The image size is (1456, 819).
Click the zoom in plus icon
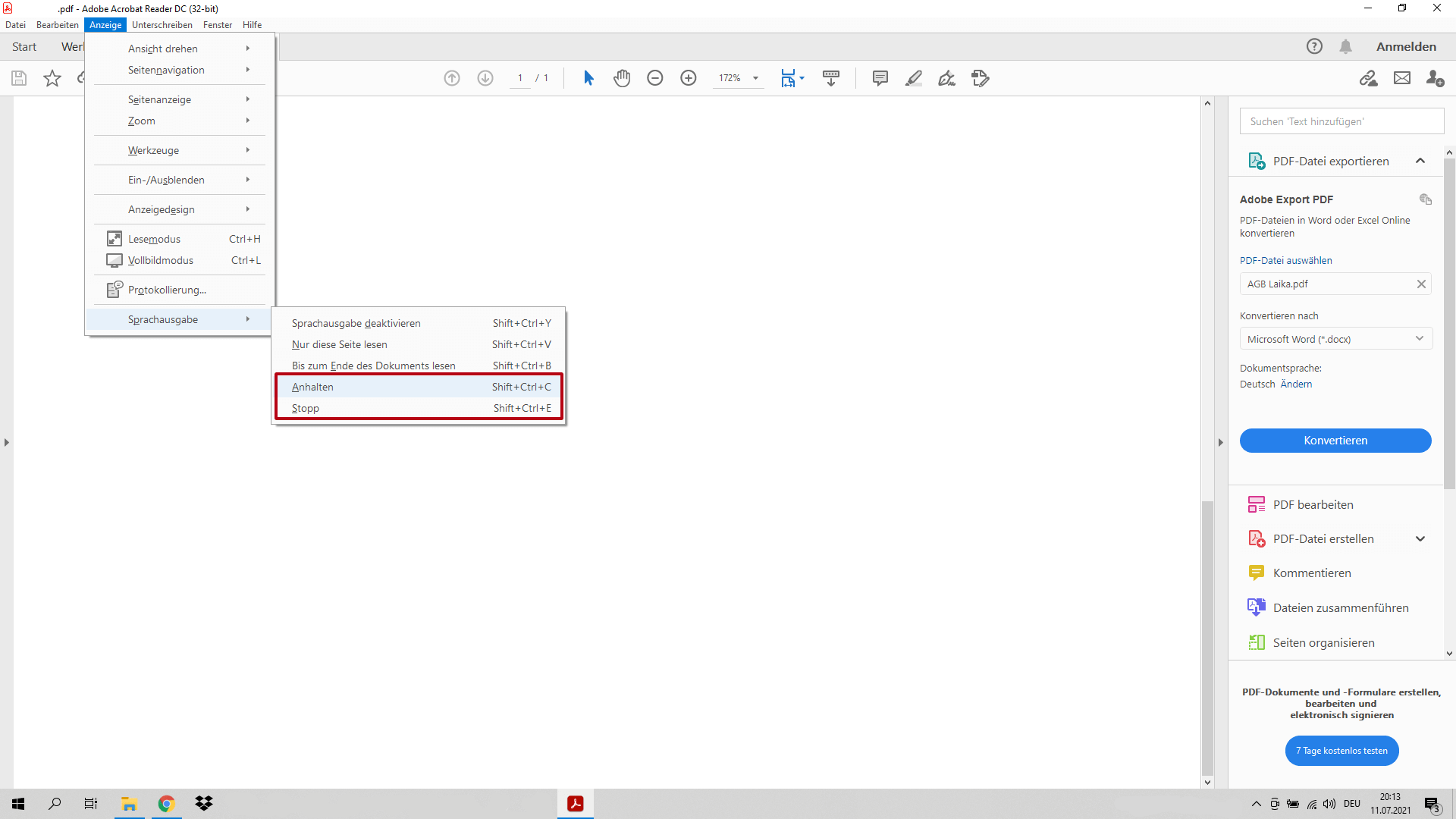tap(689, 78)
